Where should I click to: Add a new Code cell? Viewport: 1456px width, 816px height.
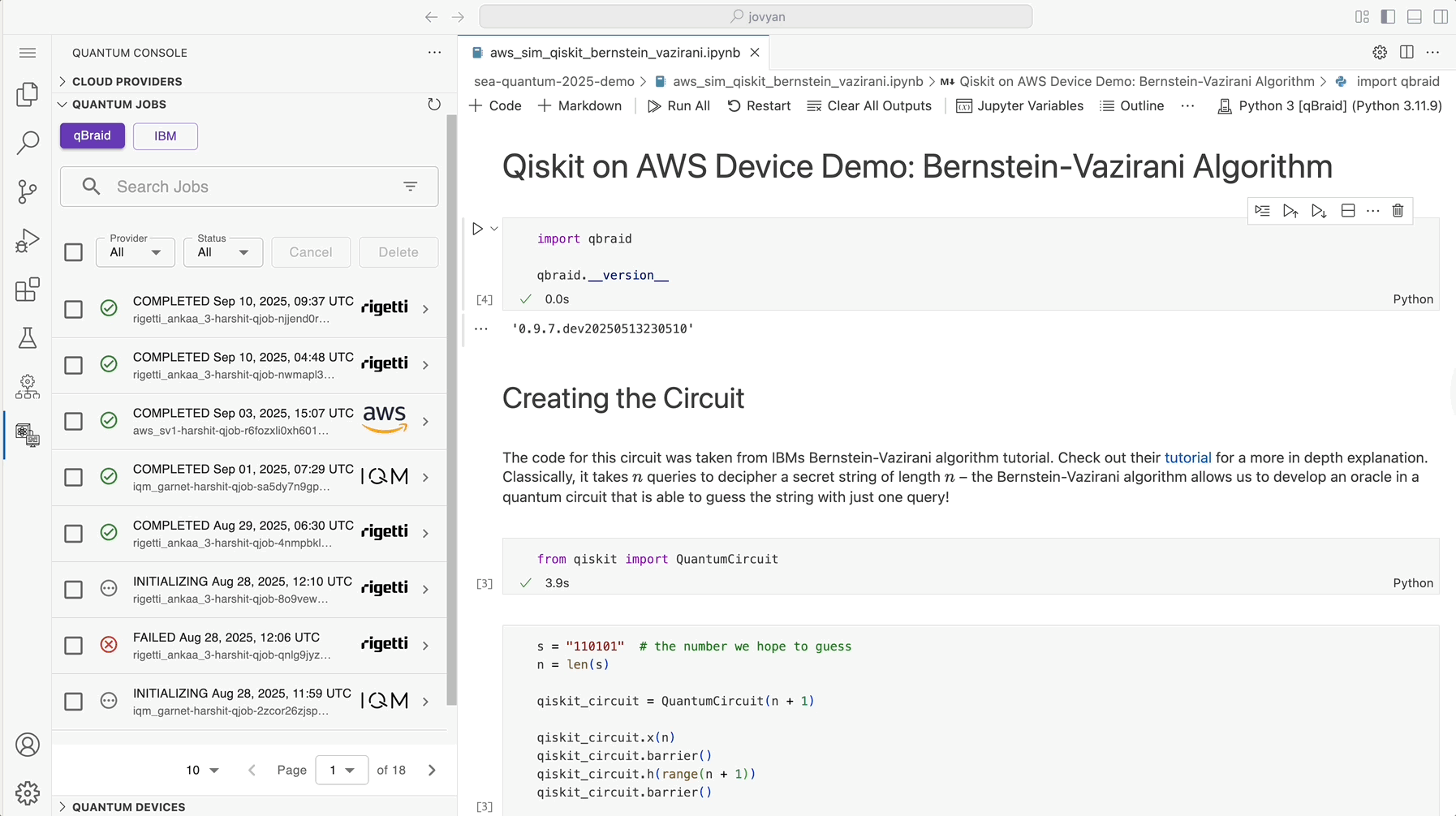click(x=495, y=105)
